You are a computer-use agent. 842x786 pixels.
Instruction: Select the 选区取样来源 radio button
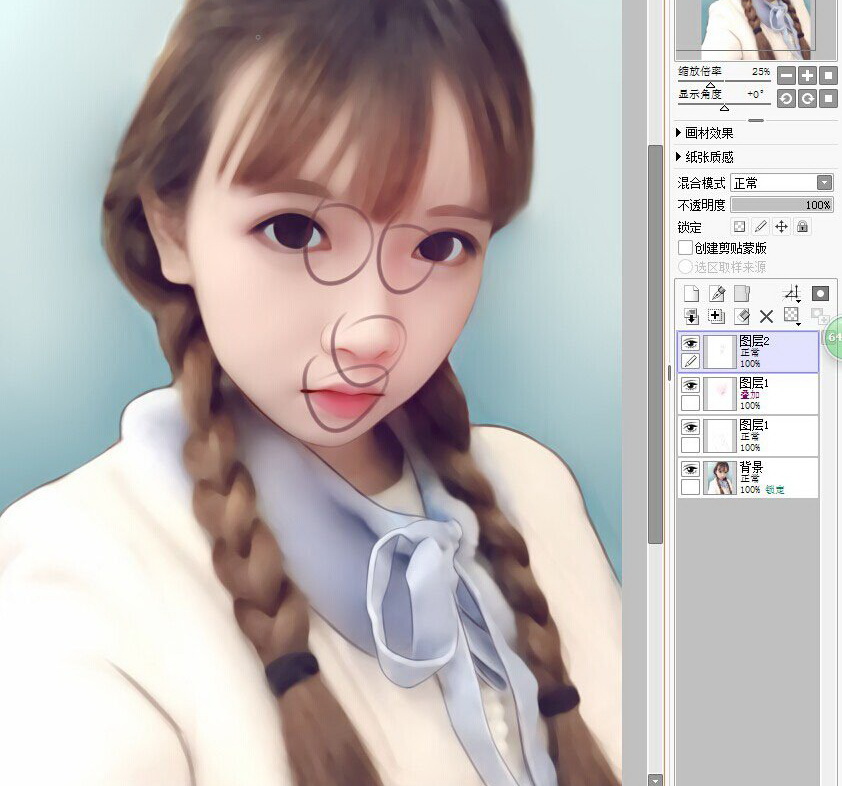[x=685, y=267]
